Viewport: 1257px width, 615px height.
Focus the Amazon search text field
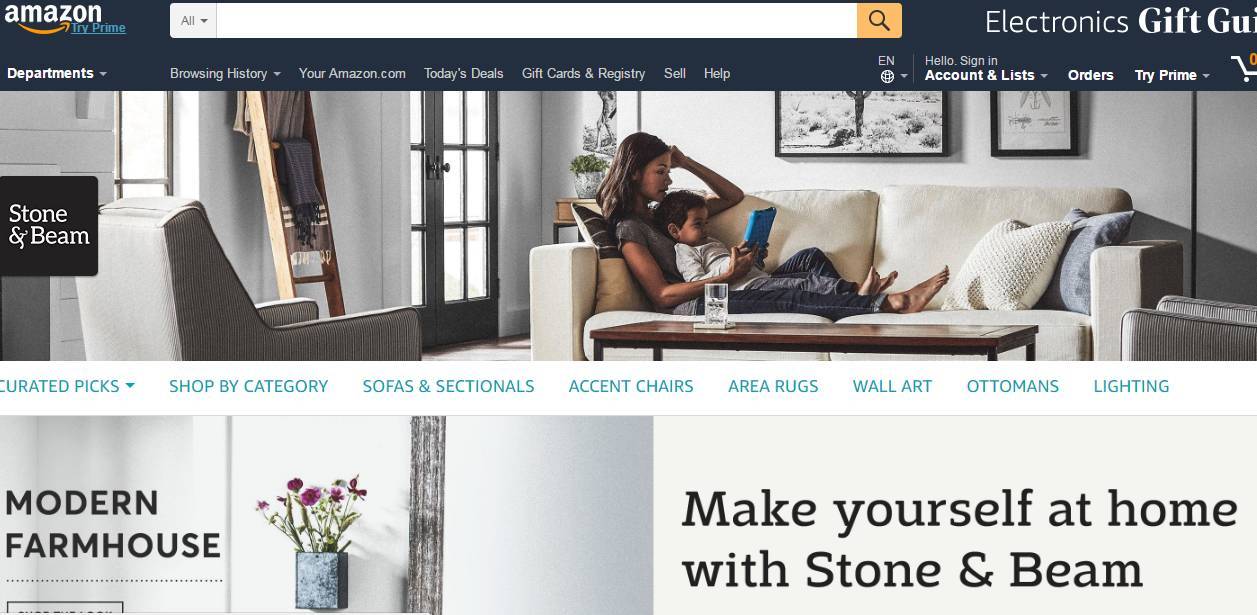click(536, 20)
